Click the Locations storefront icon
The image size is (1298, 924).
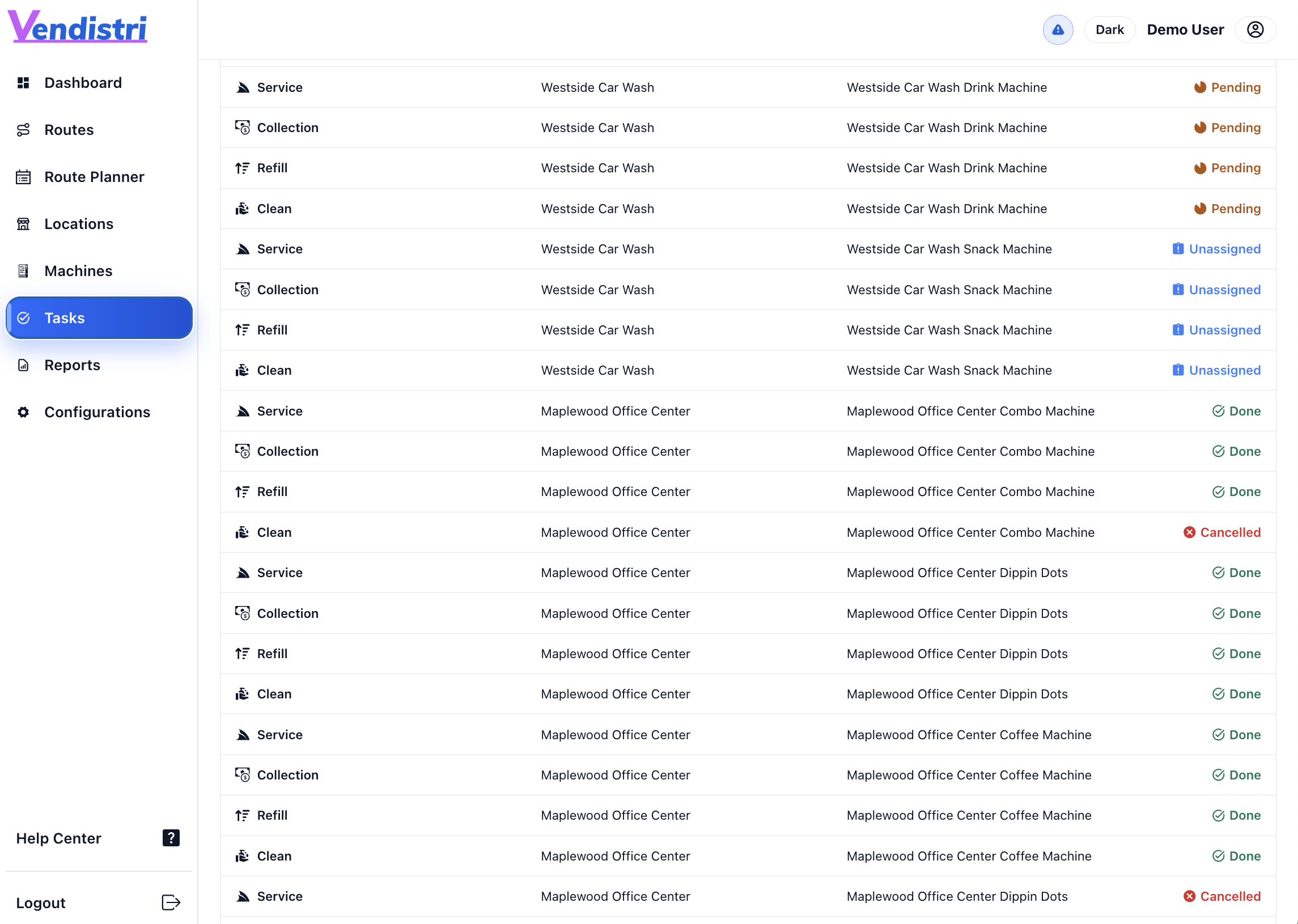[23, 224]
